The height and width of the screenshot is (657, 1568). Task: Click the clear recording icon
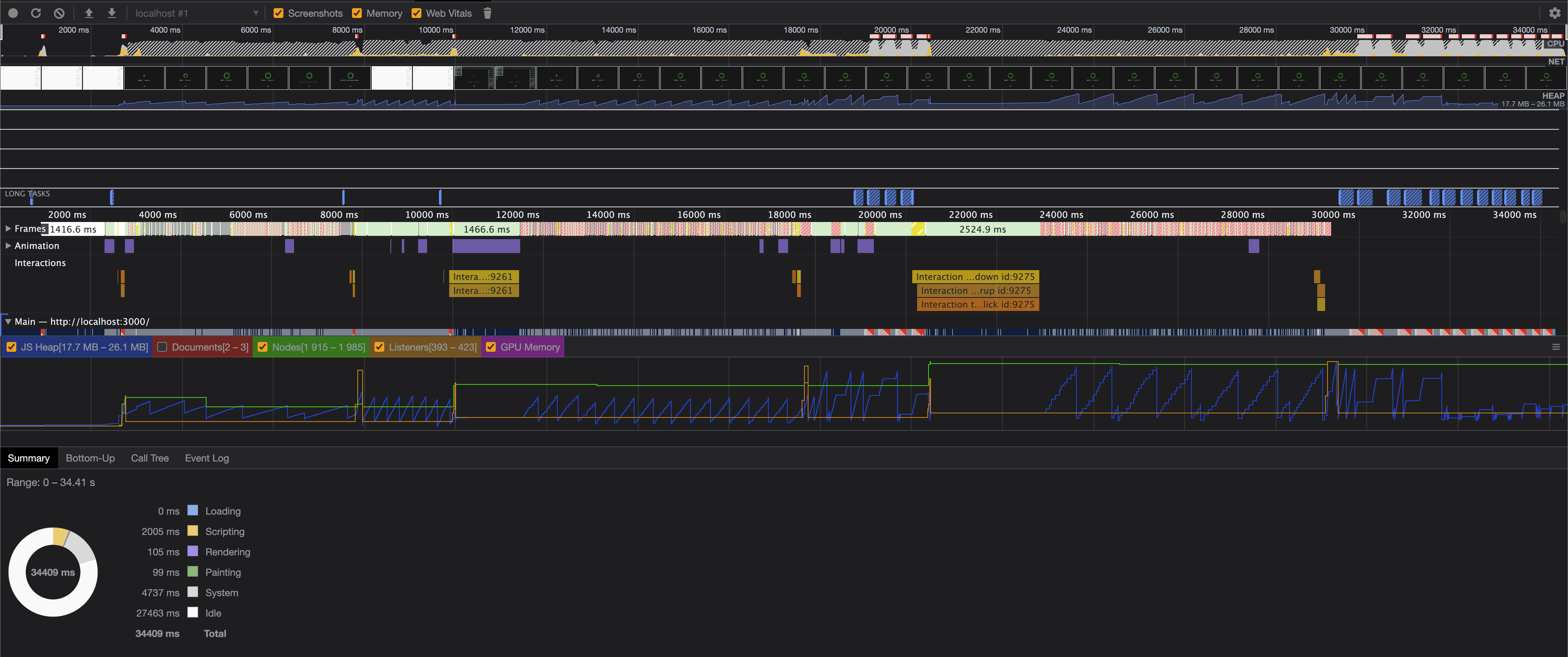point(59,13)
